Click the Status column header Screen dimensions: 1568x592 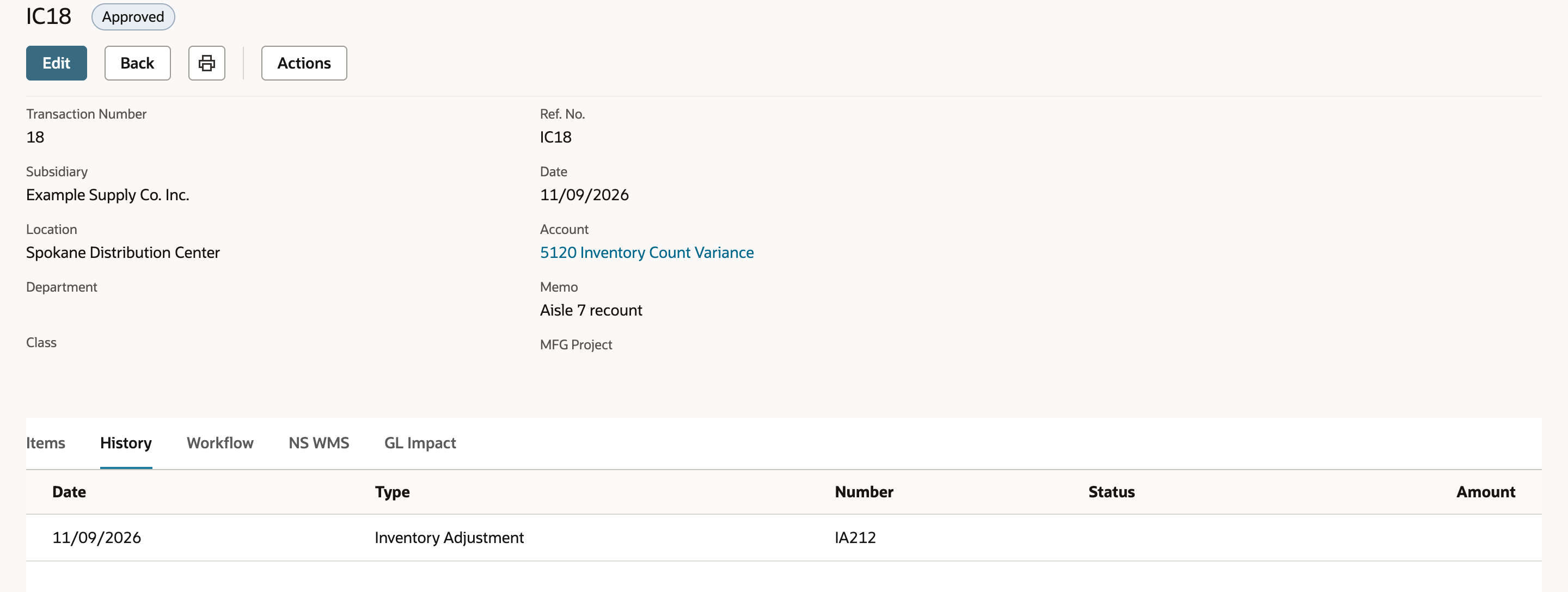1111,491
